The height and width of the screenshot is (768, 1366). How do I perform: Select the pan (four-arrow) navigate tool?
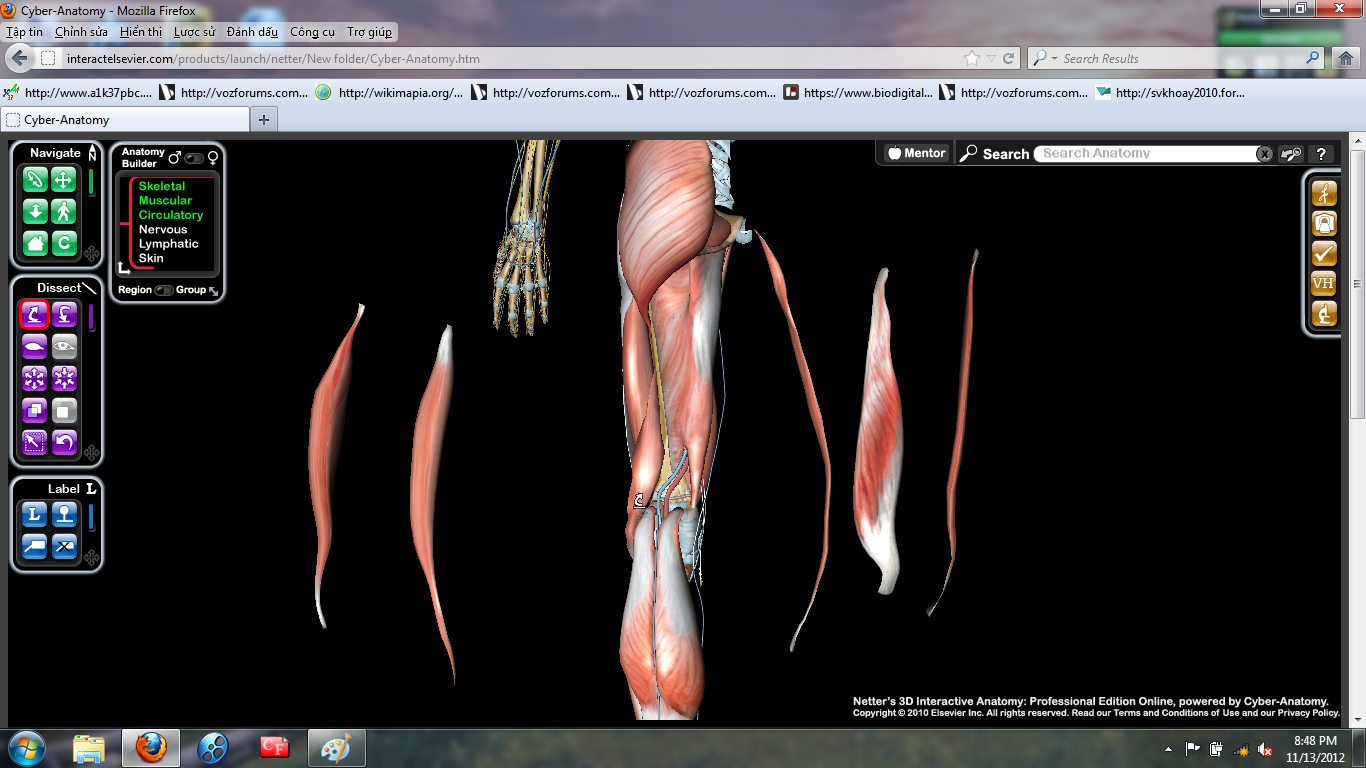coord(64,181)
